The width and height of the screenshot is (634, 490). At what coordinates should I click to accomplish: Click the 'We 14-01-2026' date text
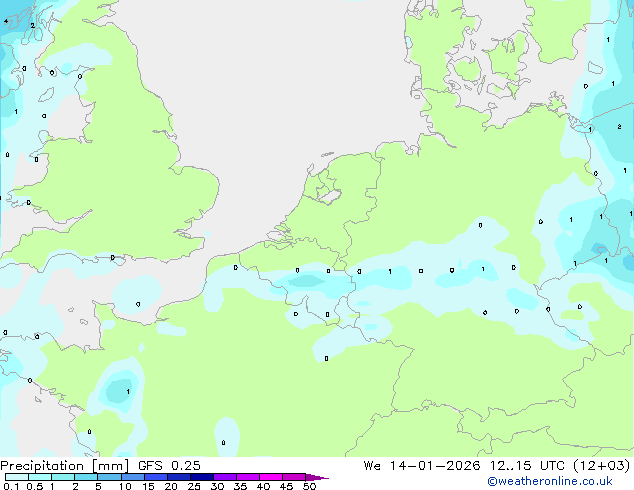(x=422, y=466)
